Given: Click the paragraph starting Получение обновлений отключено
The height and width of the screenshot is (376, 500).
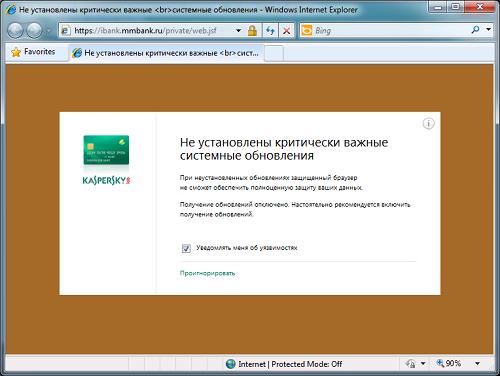Looking at the screenshot, I should [x=295, y=209].
